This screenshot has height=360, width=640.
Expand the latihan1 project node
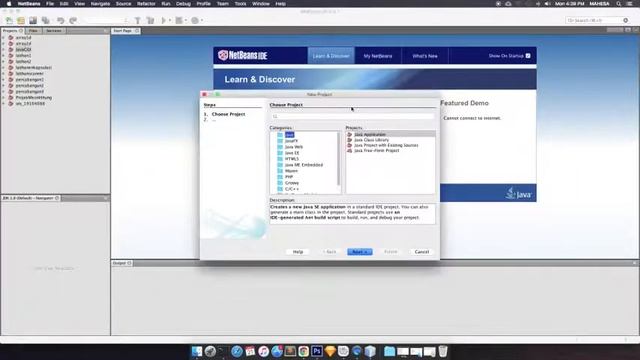[x=4, y=56]
